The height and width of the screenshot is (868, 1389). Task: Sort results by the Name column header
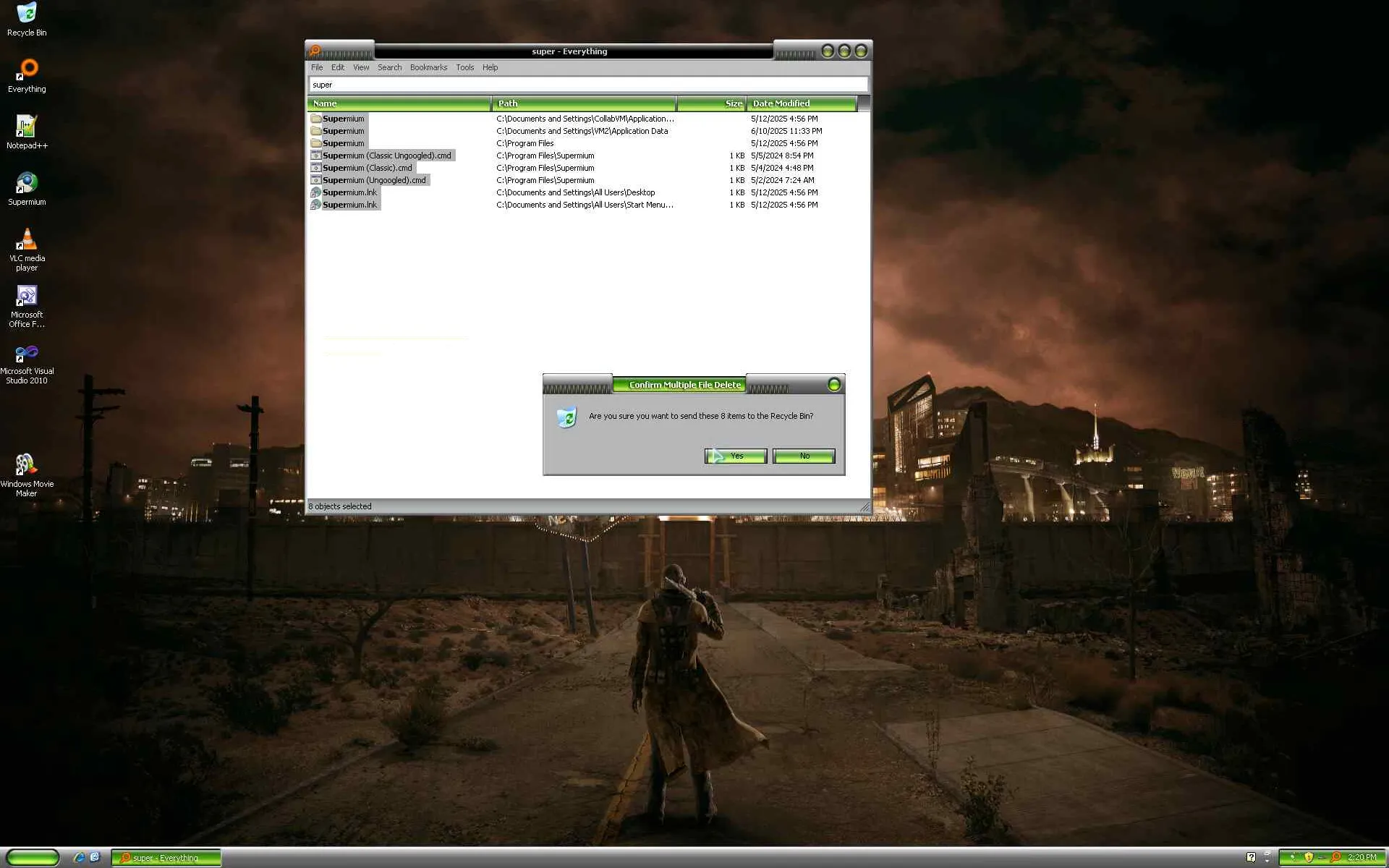tap(399, 103)
